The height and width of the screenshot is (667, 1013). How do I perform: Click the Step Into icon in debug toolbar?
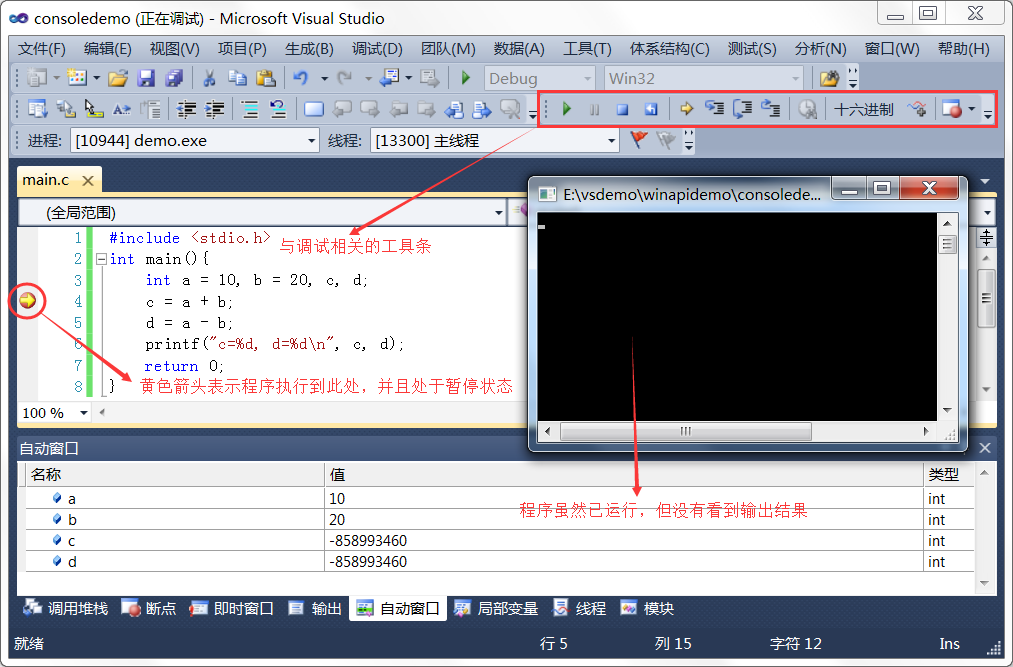click(715, 110)
